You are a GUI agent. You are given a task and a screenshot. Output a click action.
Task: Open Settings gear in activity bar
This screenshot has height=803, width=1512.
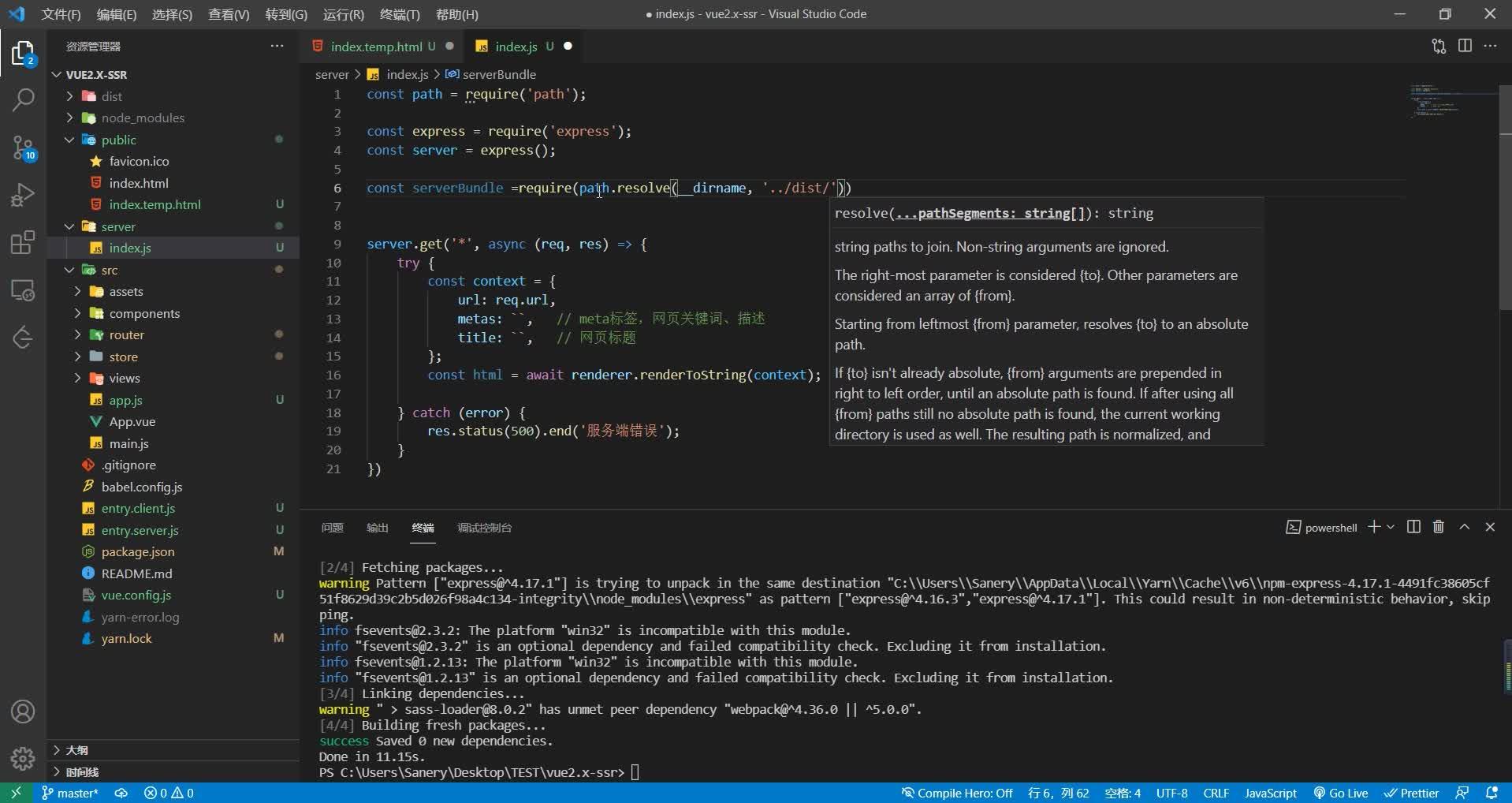click(23, 758)
